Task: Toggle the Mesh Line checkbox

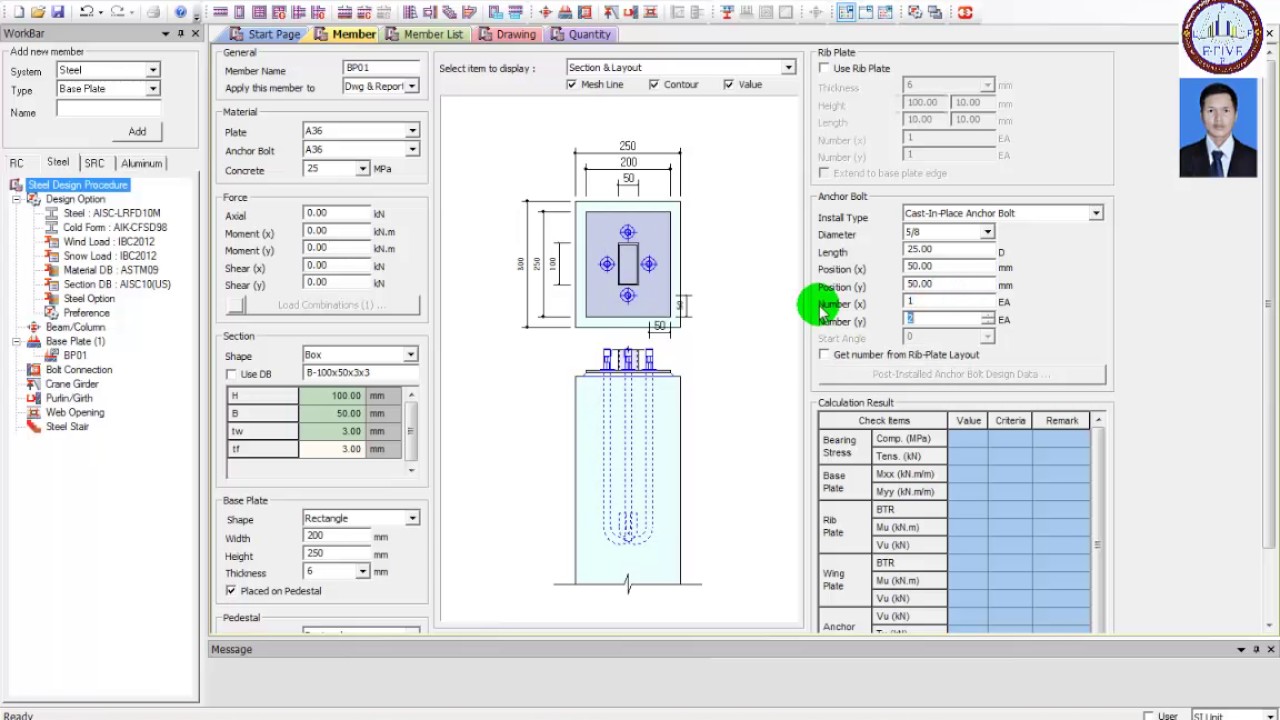Action: (x=572, y=84)
